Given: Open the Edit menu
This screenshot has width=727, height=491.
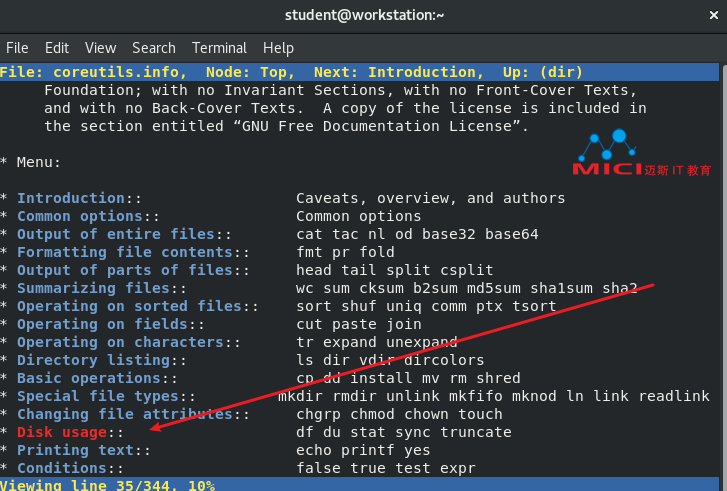Looking at the screenshot, I should point(57,48).
